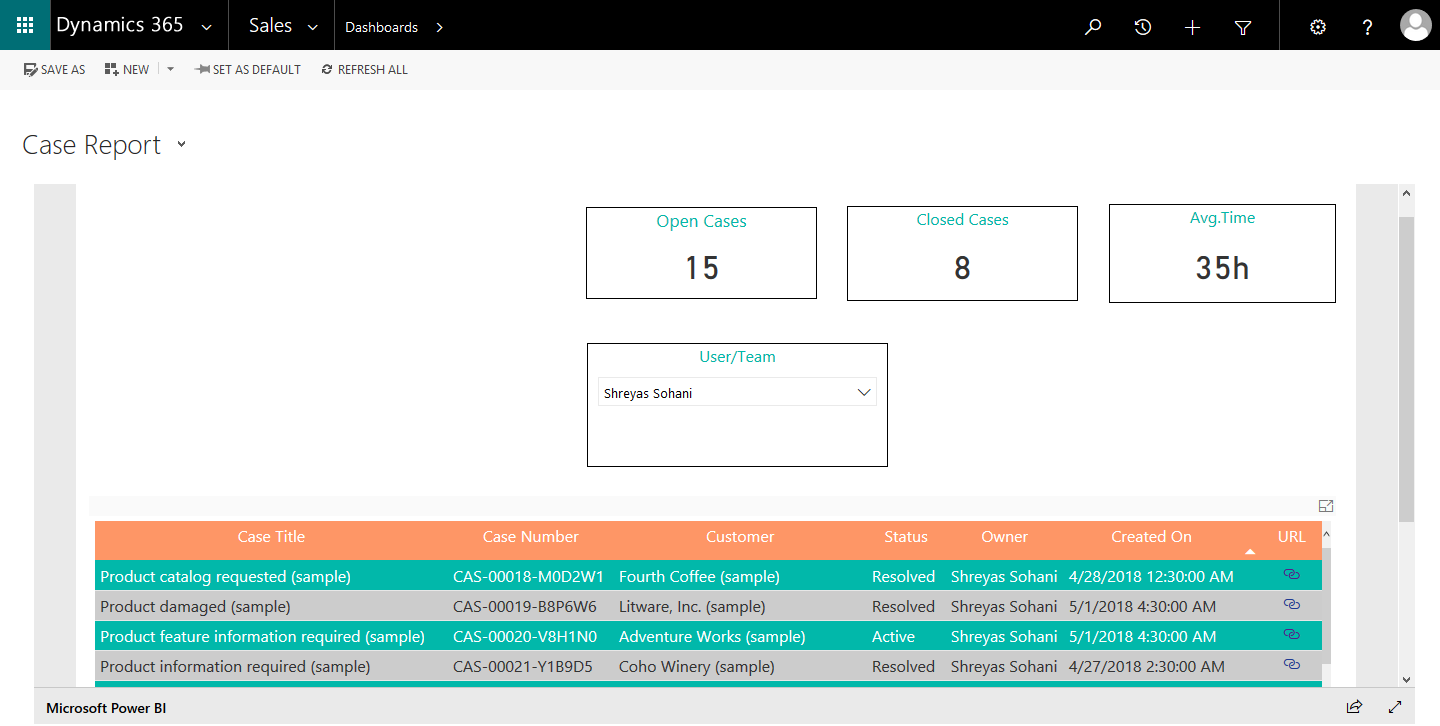Expand the Case Report view selector chevron
This screenshot has height=726, width=1440.
coord(181,145)
